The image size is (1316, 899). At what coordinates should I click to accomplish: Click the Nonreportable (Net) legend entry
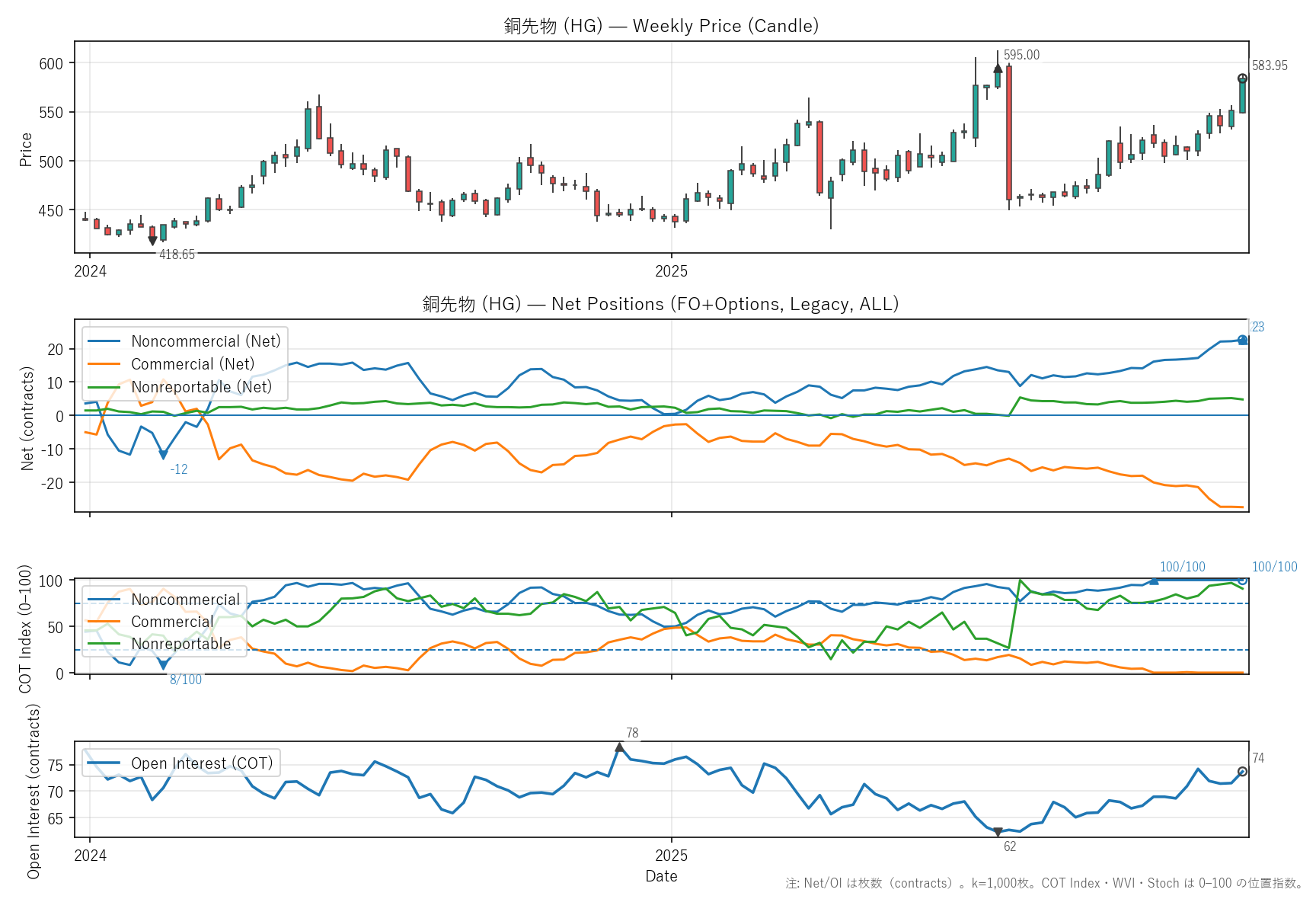201,387
